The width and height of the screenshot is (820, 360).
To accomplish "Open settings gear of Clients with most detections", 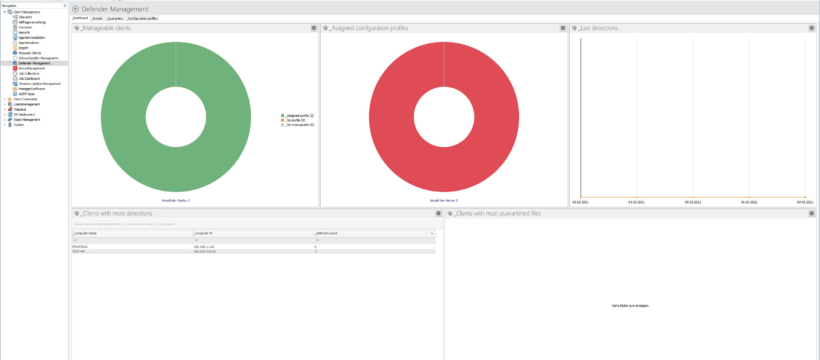I will pos(438,213).
